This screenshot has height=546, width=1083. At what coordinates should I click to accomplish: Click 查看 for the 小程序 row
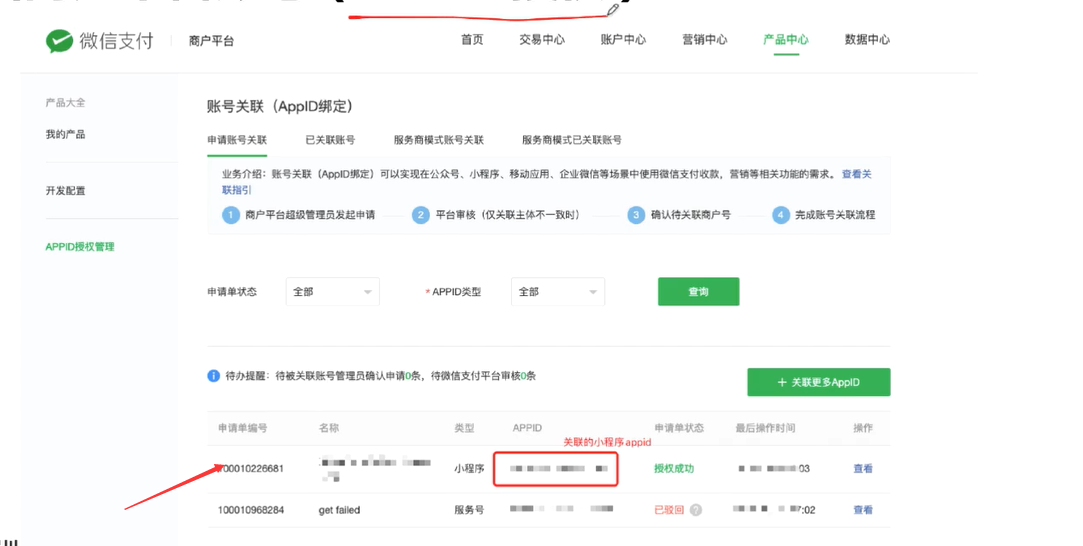click(863, 469)
